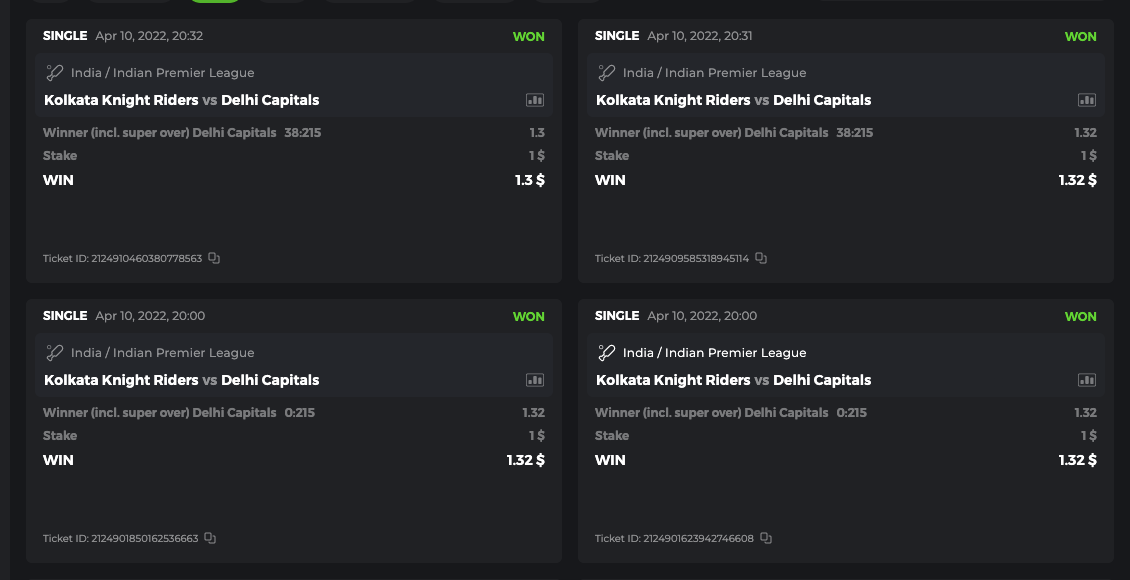Viewport: 1130px width, 580px height.
Task: Open match statistics for the 20:31 ticket
Action: click(1087, 100)
